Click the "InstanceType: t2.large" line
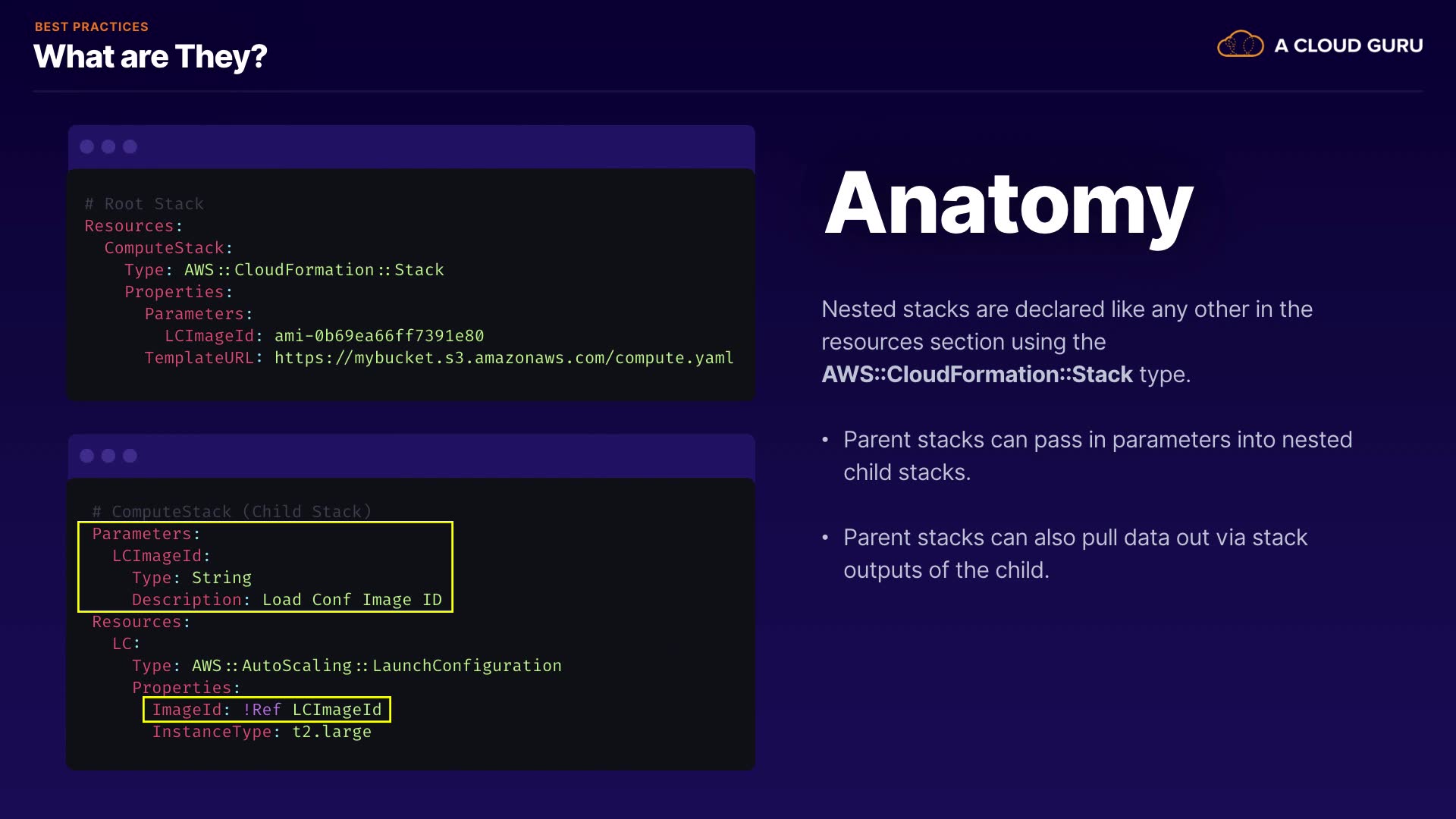The height and width of the screenshot is (819, 1456). [262, 732]
